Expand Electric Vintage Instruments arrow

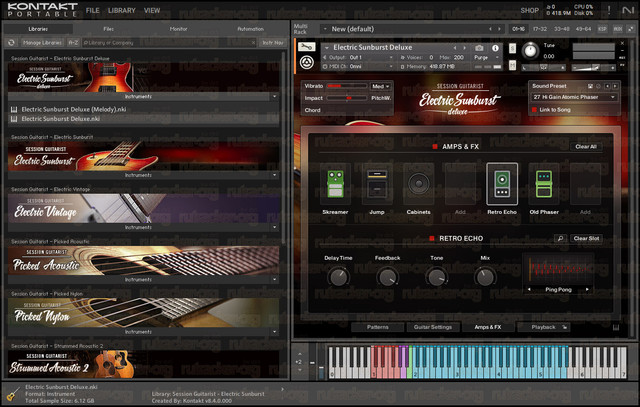274,227
